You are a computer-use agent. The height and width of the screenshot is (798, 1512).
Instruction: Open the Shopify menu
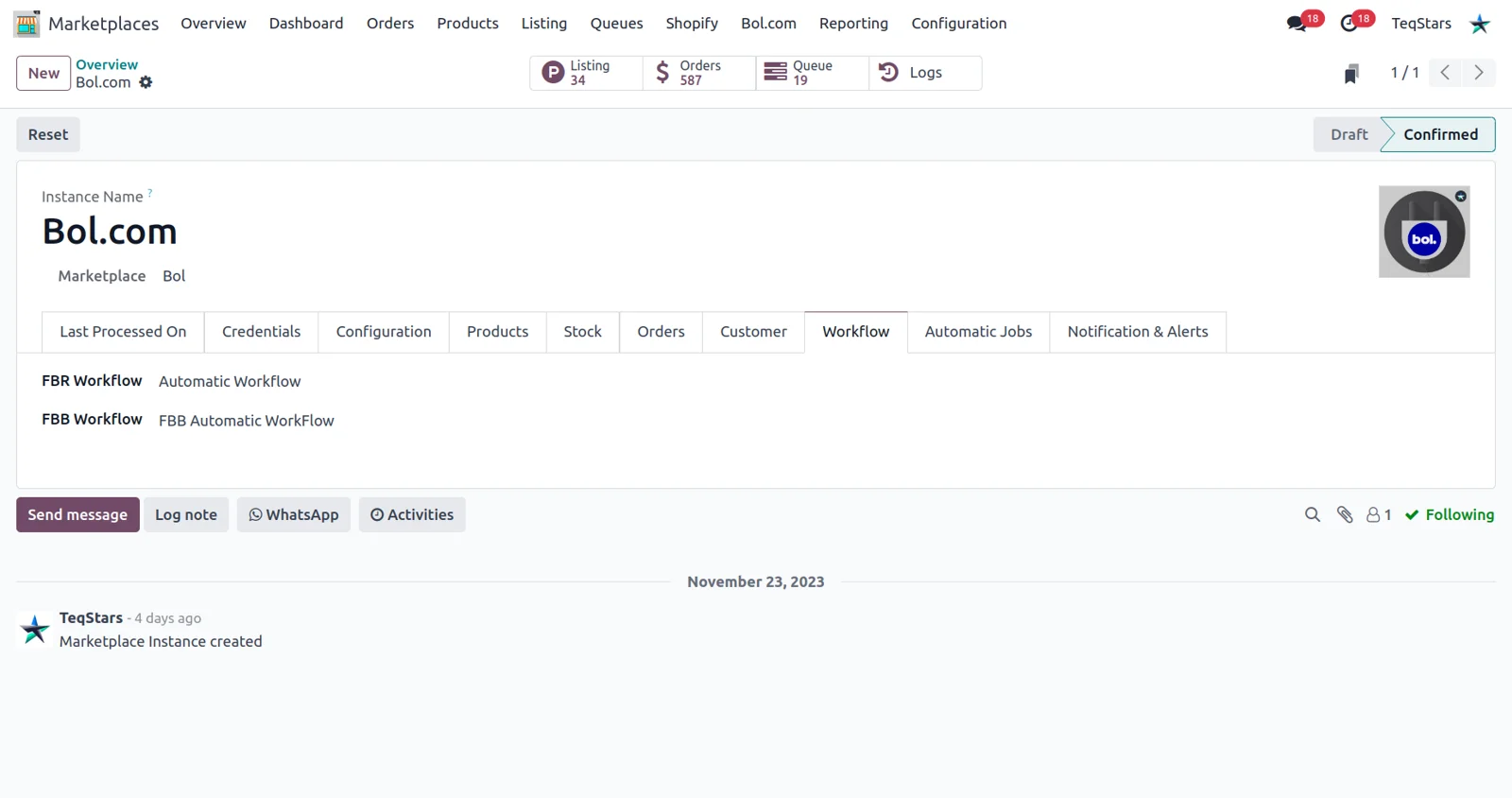(692, 24)
